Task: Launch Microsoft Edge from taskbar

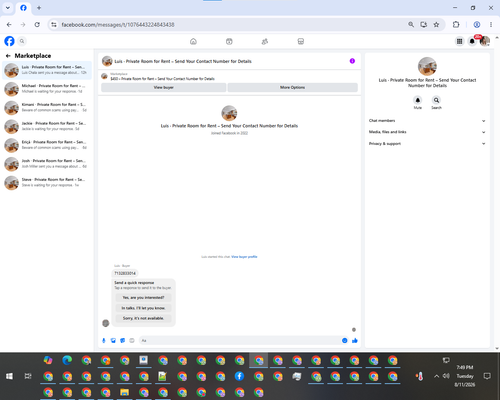Action: (67, 360)
